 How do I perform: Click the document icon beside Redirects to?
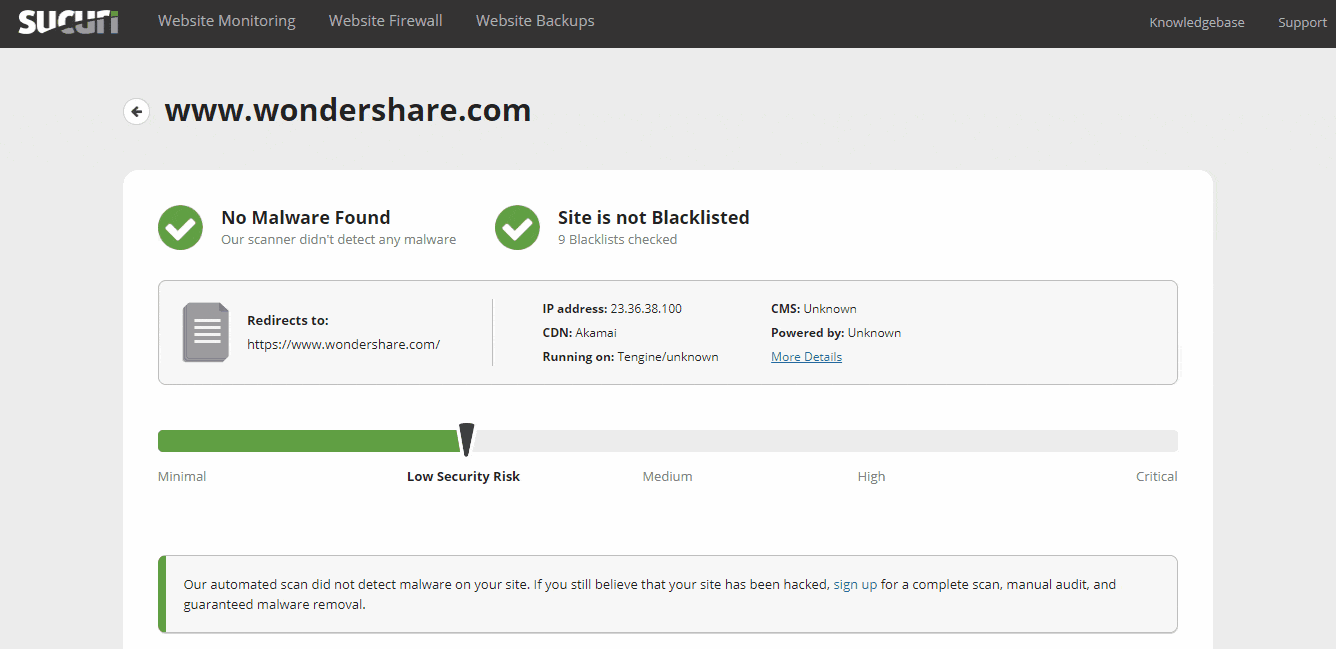click(x=205, y=332)
